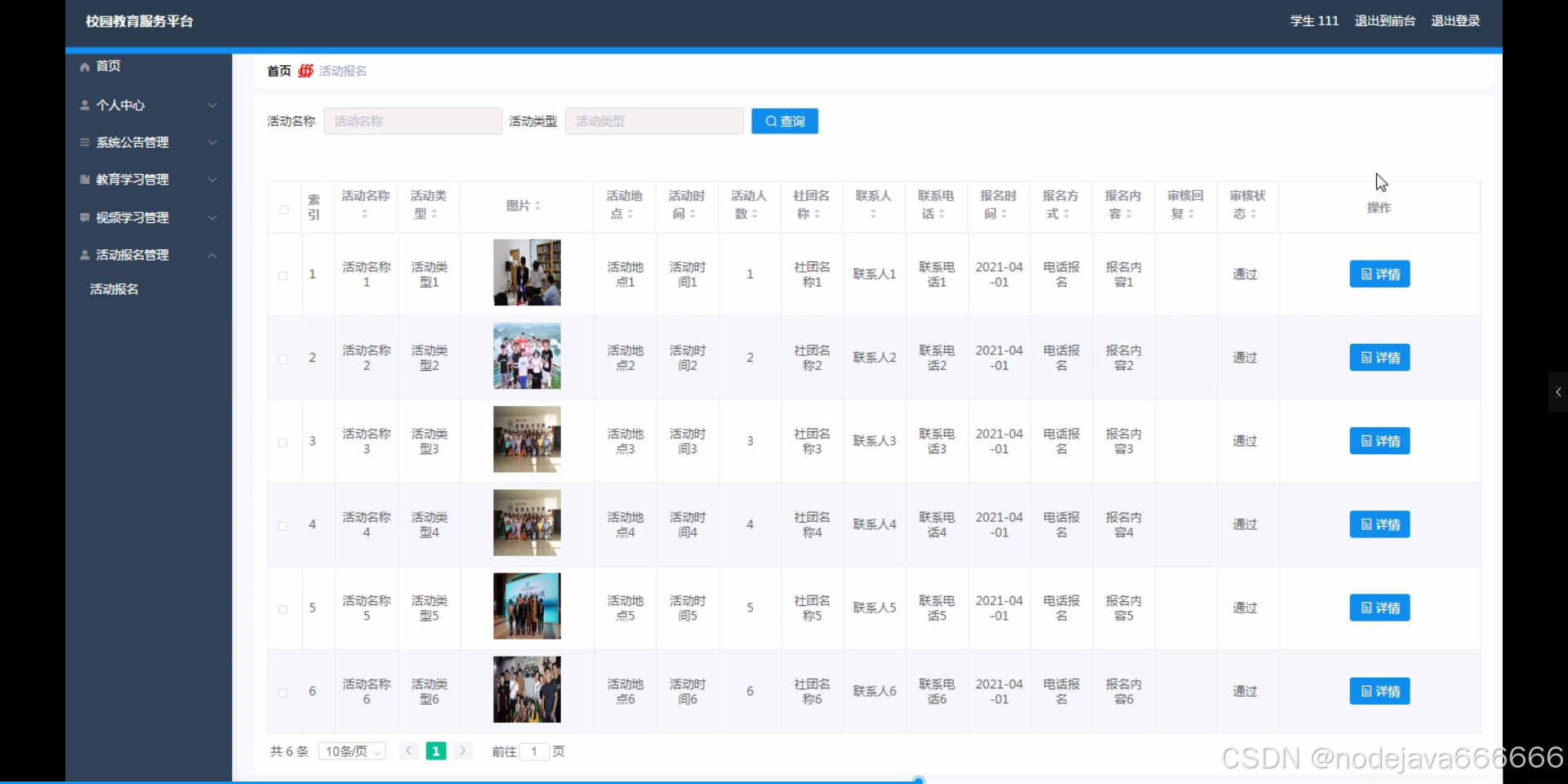Open the 教育学习管理 menu label
1568x784 pixels.
(x=132, y=180)
